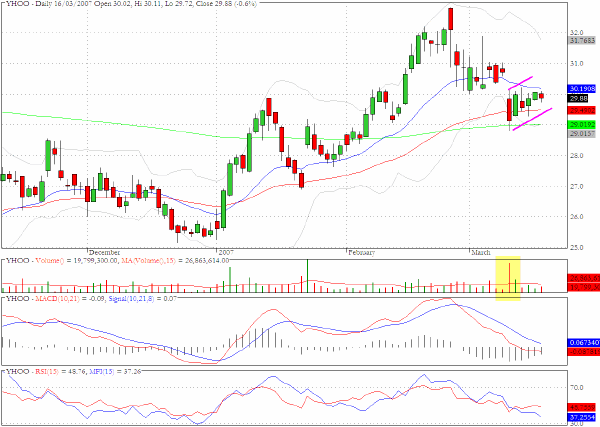600x427 pixels.
Task: Click the YHOO RSI(15) panel header text
Action: coord(72,372)
